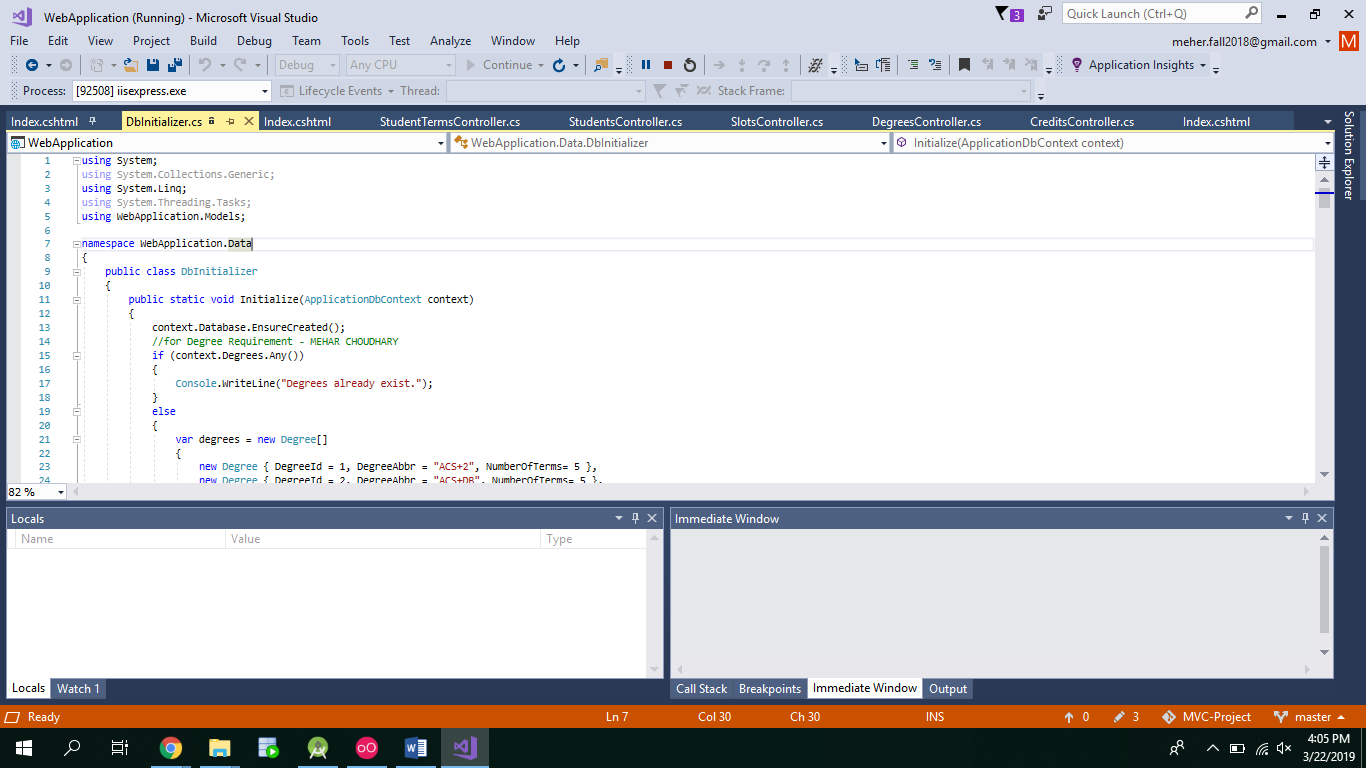Image resolution: width=1366 pixels, height=768 pixels.
Task: Open the Analyze menu
Action: pos(450,41)
